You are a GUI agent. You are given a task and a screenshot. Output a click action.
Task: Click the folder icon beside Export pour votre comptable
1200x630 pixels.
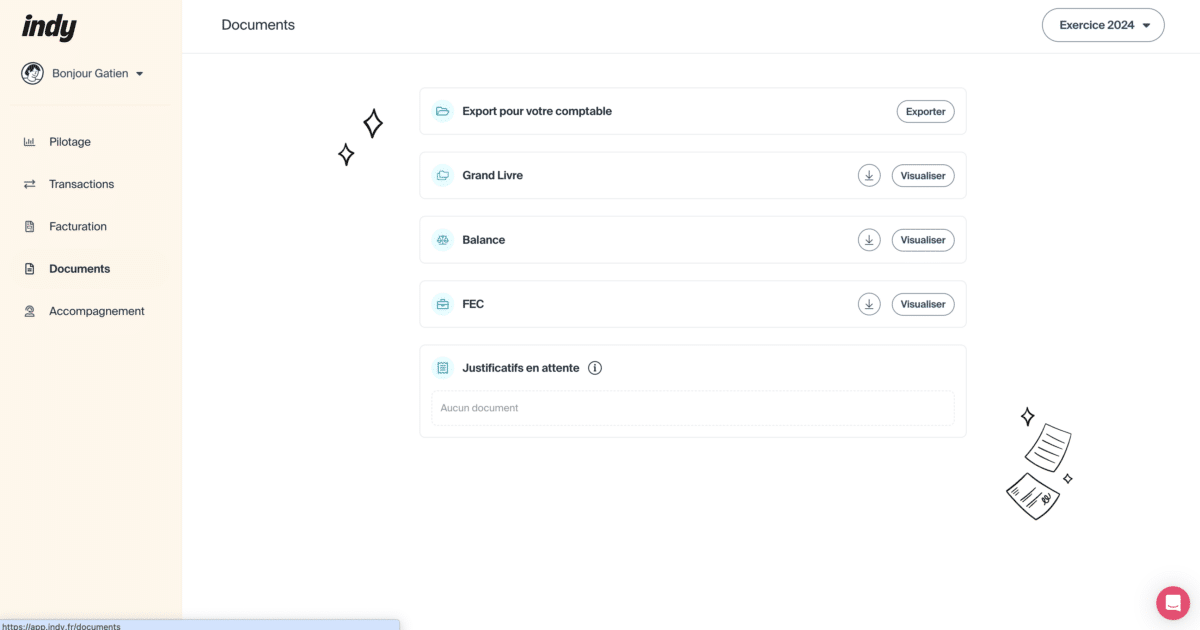pos(442,111)
